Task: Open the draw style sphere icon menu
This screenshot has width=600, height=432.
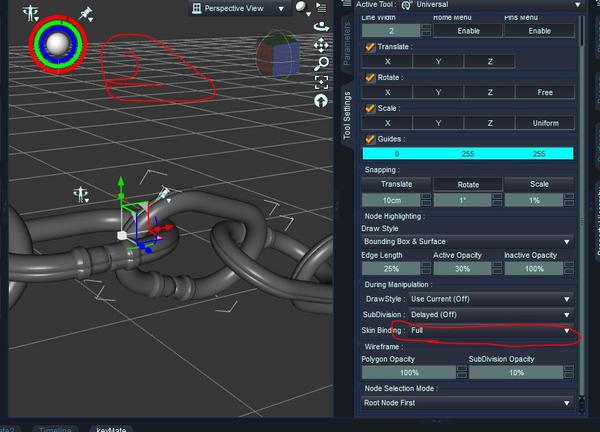Action: coord(303,8)
